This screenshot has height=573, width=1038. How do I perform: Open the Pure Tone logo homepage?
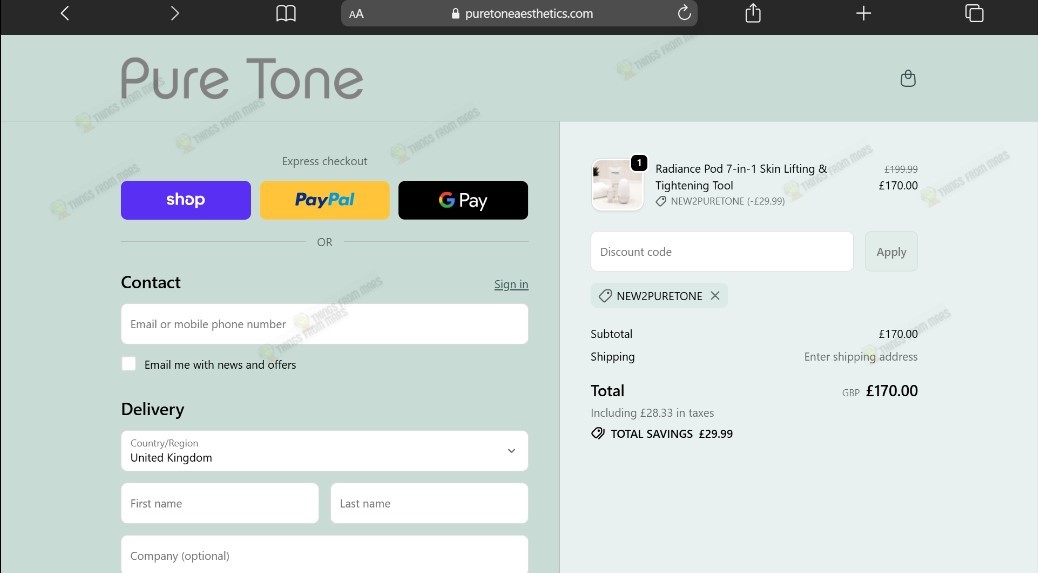click(x=242, y=79)
